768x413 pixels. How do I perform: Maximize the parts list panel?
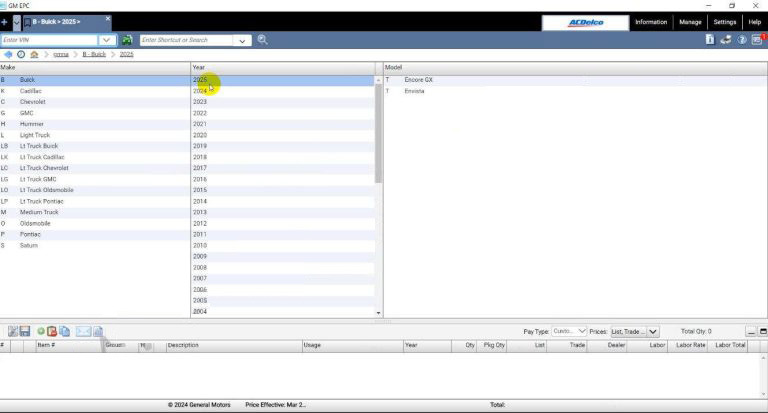tap(763, 332)
